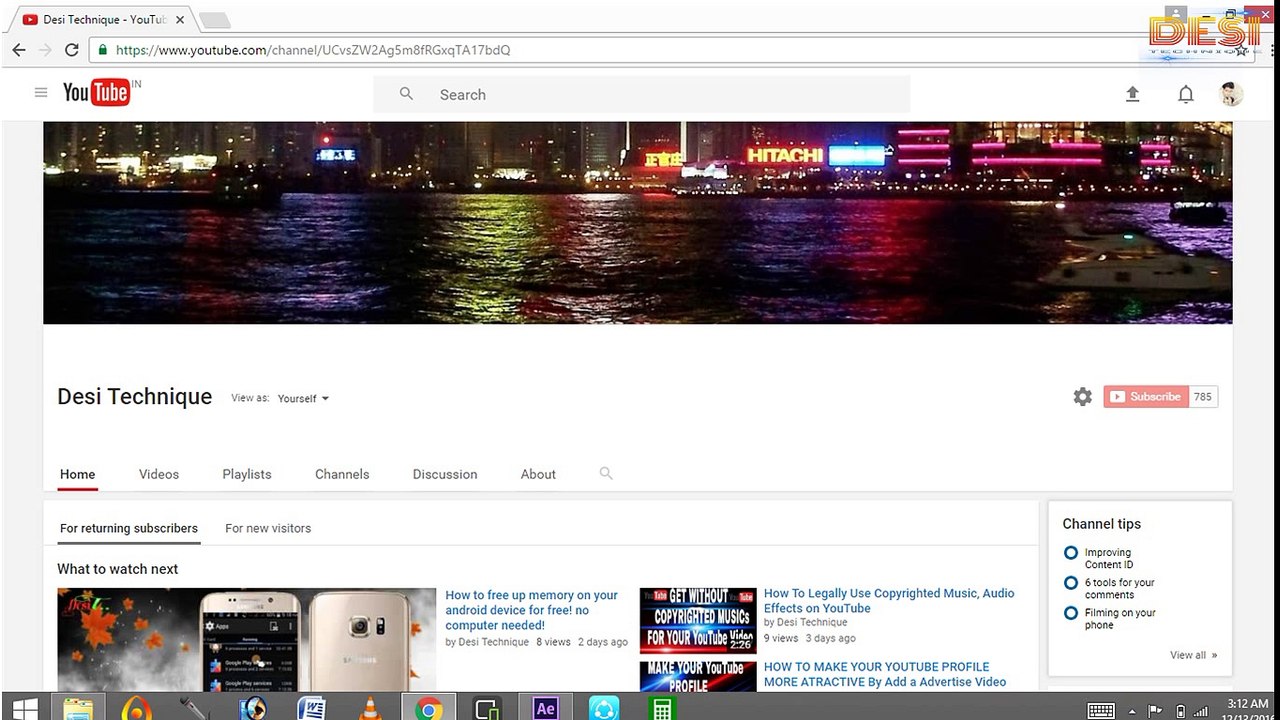Viewport: 1280px width, 720px height.
Task: Click the '9 views' text
Action: pyautogui.click(x=781, y=638)
